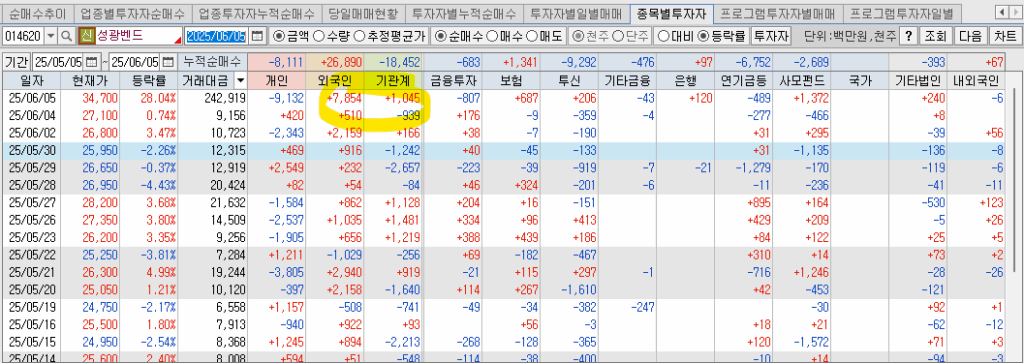1024x363 pixels.
Task: Click the 보험 column header
Action: (511, 81)
